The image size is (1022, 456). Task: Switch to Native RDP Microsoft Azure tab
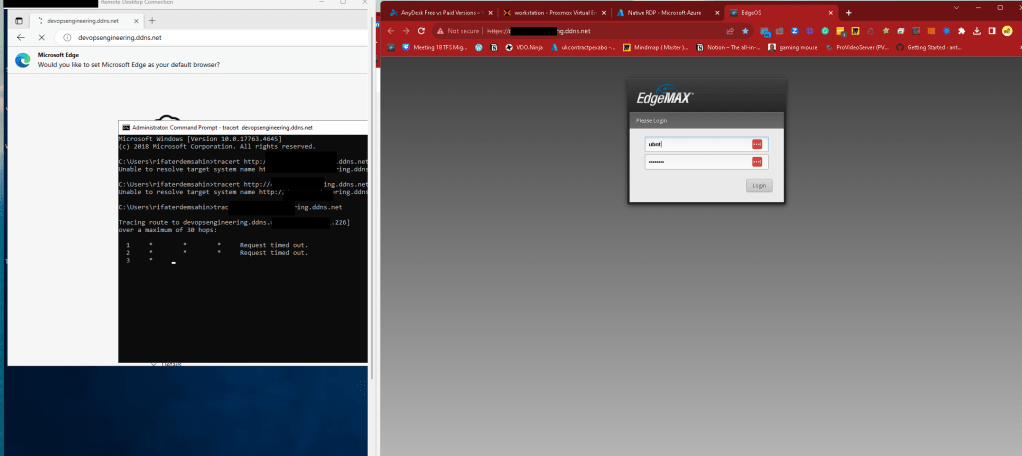pos(666,12)
